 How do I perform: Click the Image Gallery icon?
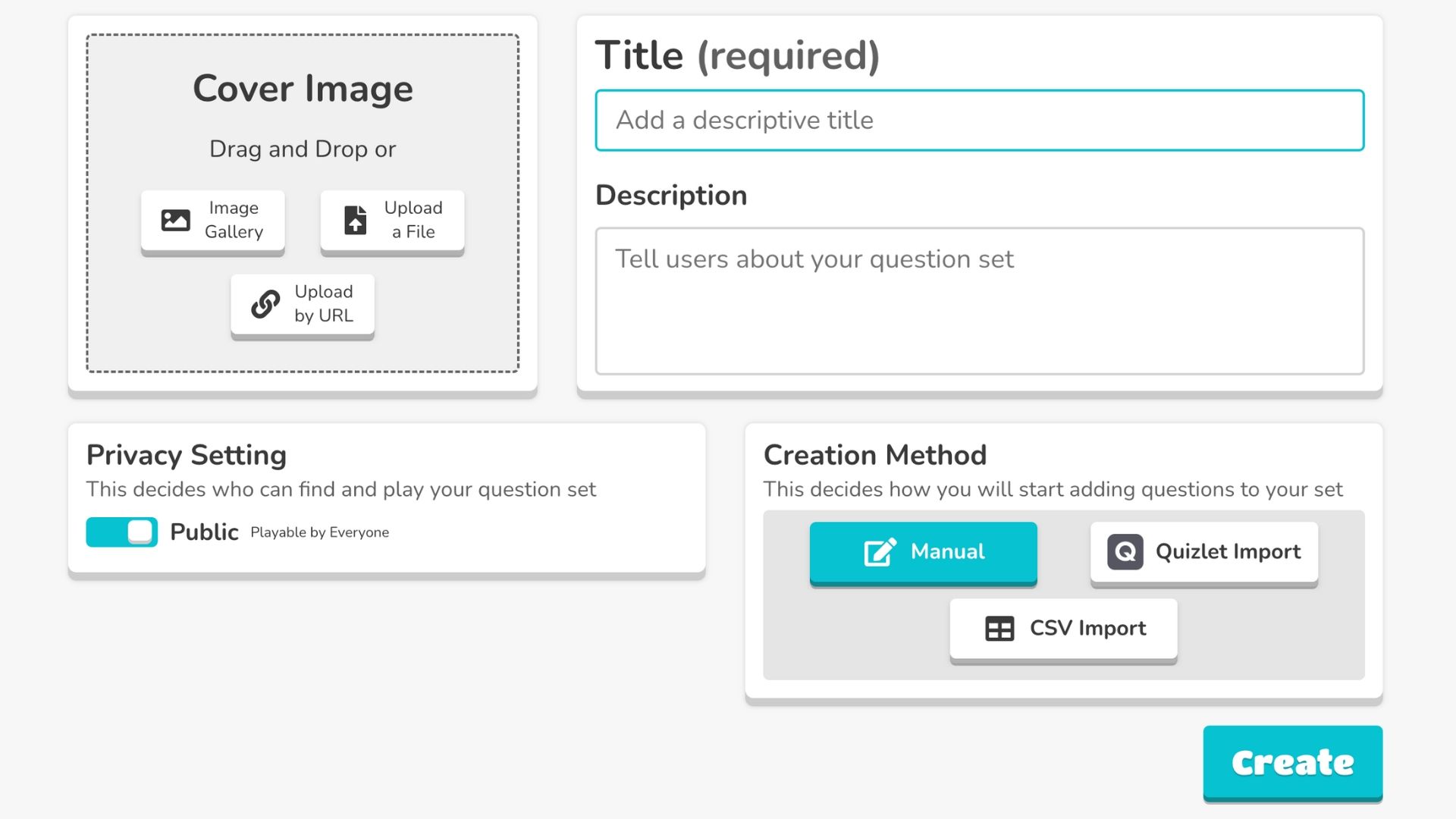tap(176, 219)
